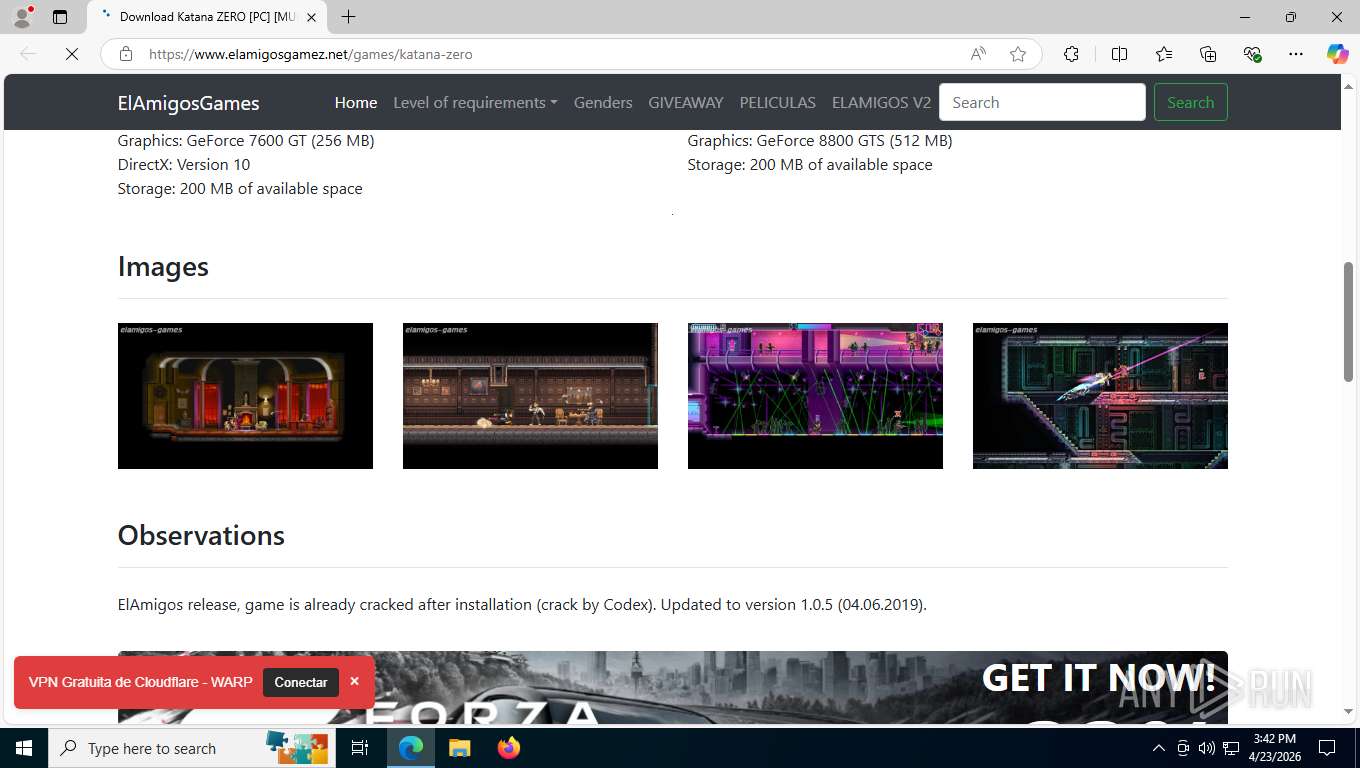This screenshot has width=1360, height=768.
Task: Open the ELAMIGOS V2 nav link
Action: click(x=881, y=102)
